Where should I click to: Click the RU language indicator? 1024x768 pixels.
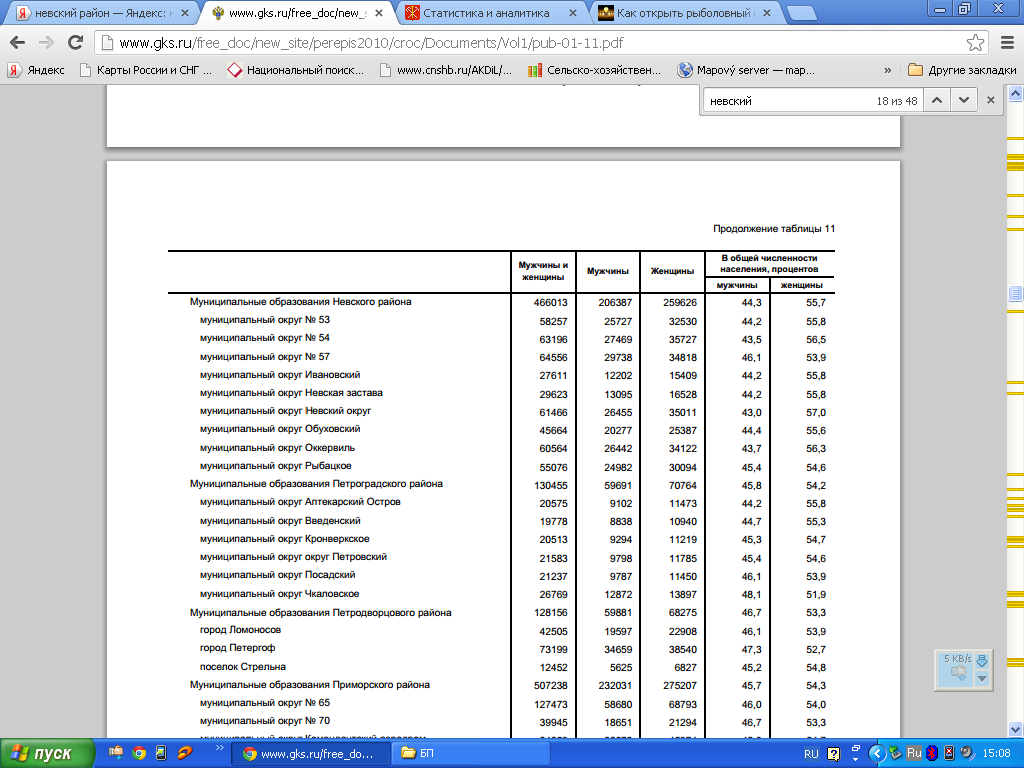[811, 754]
